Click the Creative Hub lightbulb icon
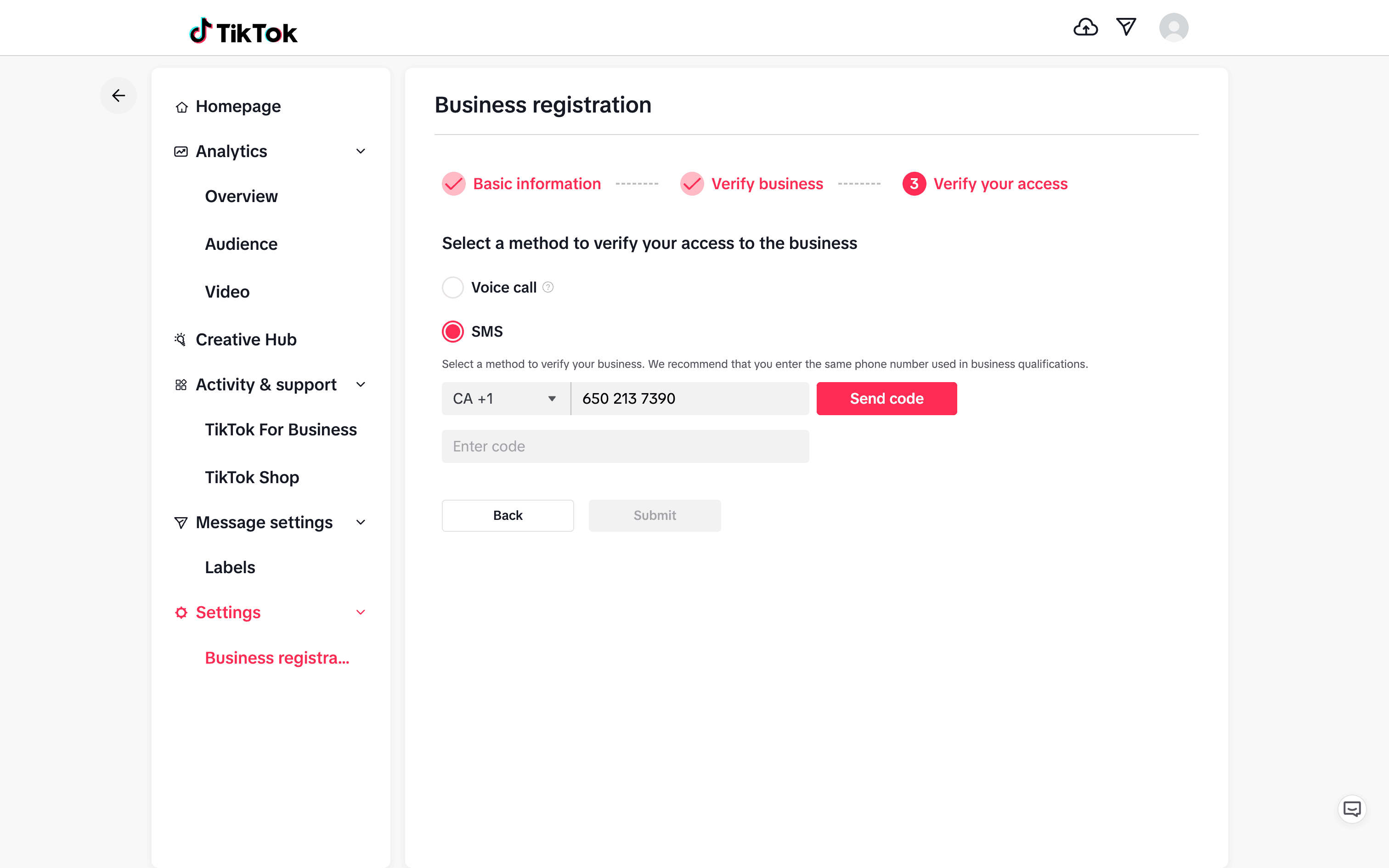 point(180,339)
